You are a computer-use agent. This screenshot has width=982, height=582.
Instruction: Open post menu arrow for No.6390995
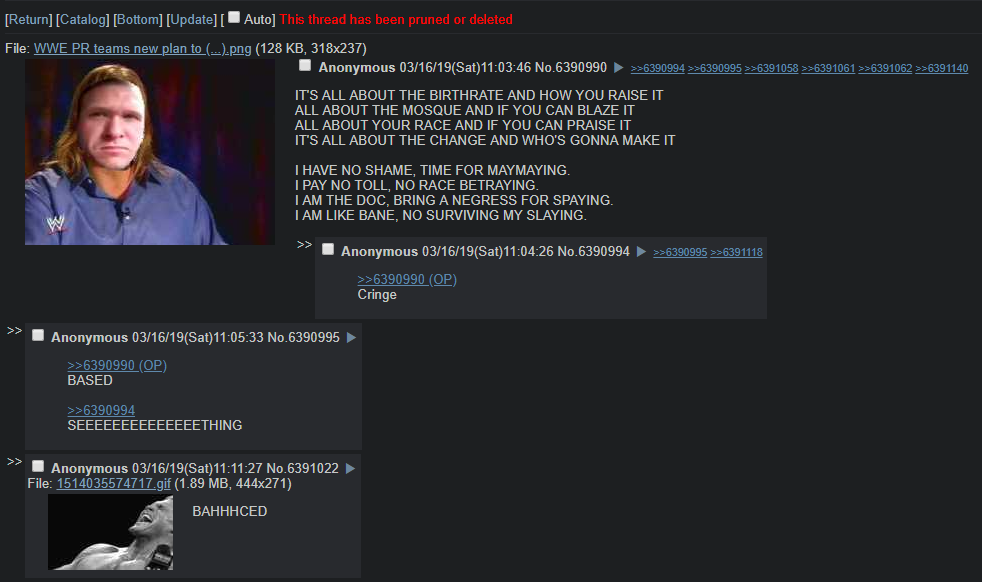click(351, 338)
